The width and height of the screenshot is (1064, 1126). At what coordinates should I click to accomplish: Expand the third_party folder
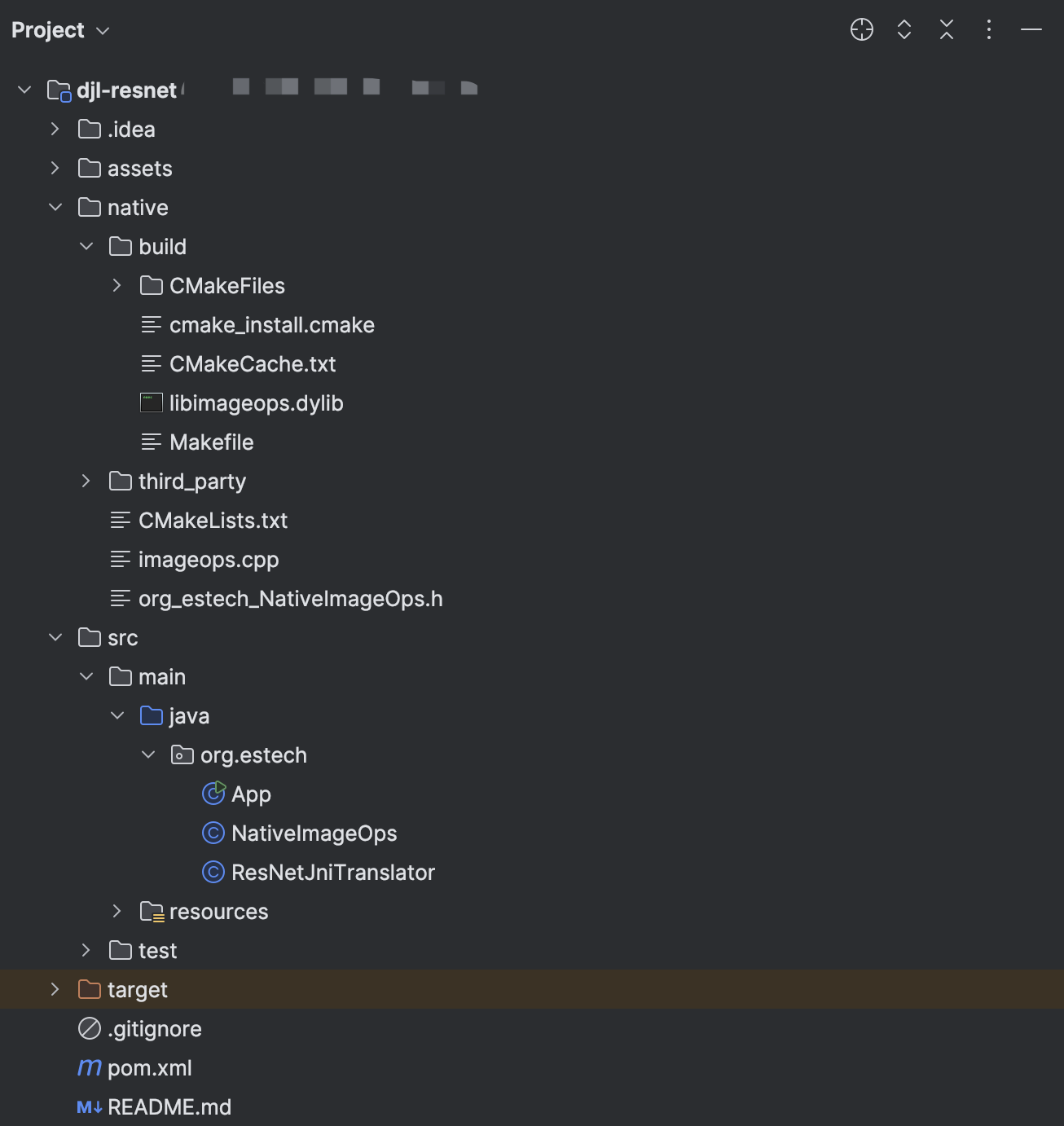[86, 481]
